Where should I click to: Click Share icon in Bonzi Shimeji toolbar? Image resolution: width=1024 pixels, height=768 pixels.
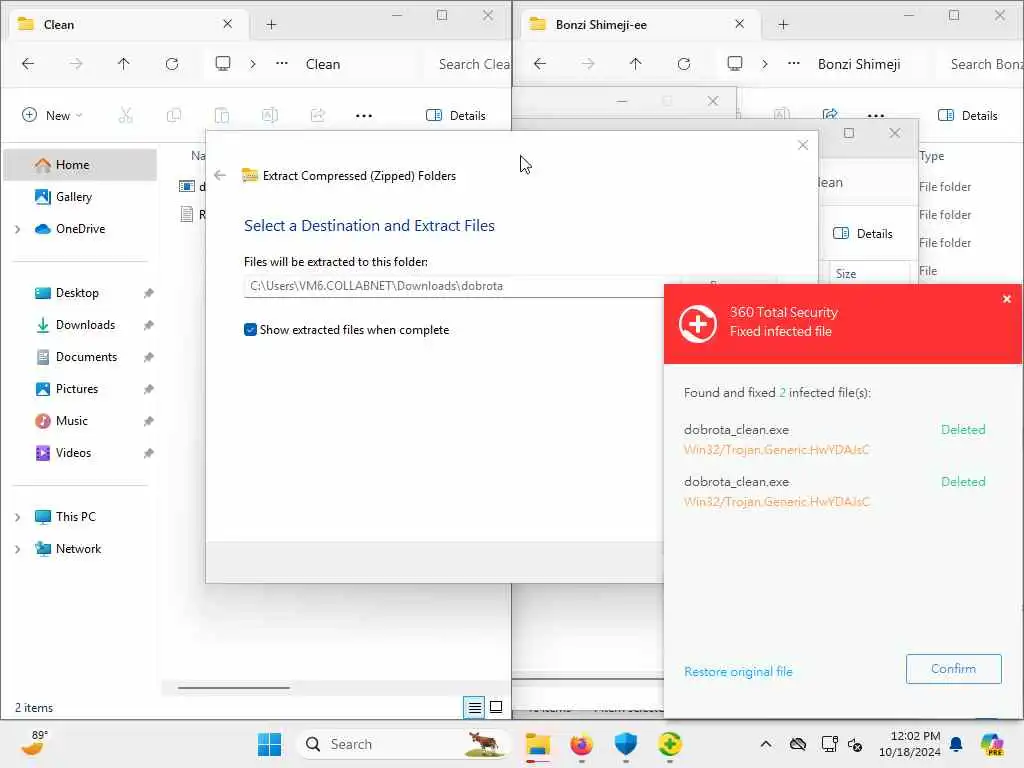click(x=830, y=114)
